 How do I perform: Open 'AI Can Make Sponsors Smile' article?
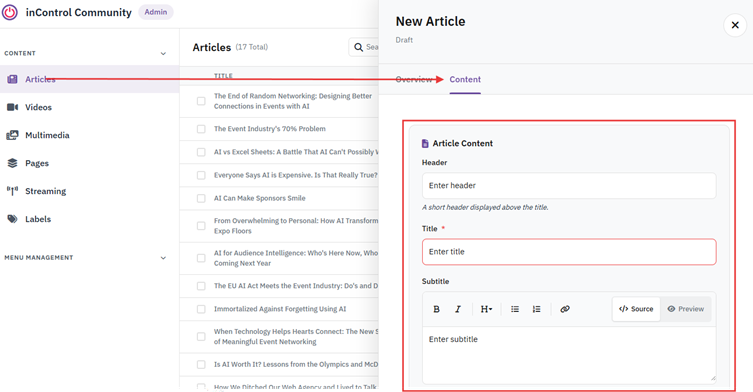point(260,198)
